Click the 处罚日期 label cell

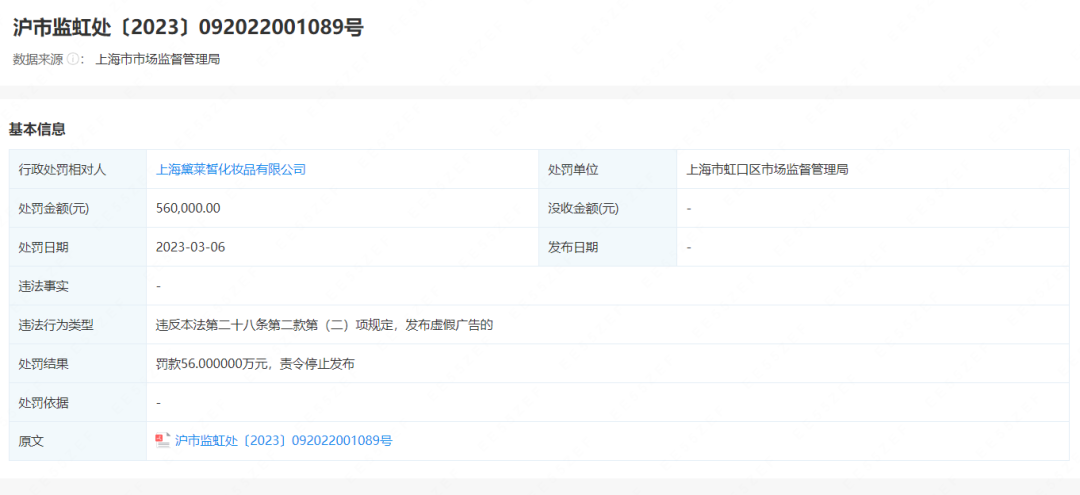(x=78, y=247)
